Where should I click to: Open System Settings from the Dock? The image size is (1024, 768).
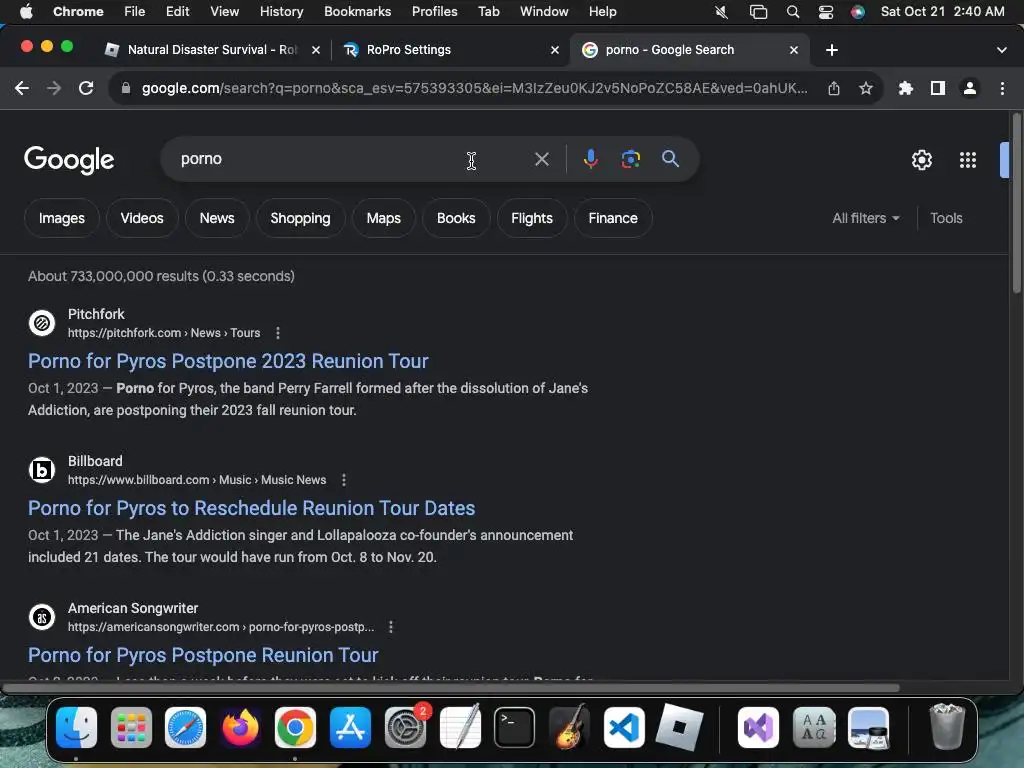coord(405,728)
